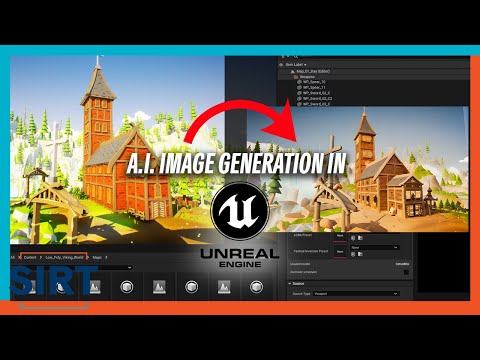This screenshot has width=480, height=360.
Task: Open Low_Poly_Viking_World in the breadcrumb path
Action: pos(64,257)
